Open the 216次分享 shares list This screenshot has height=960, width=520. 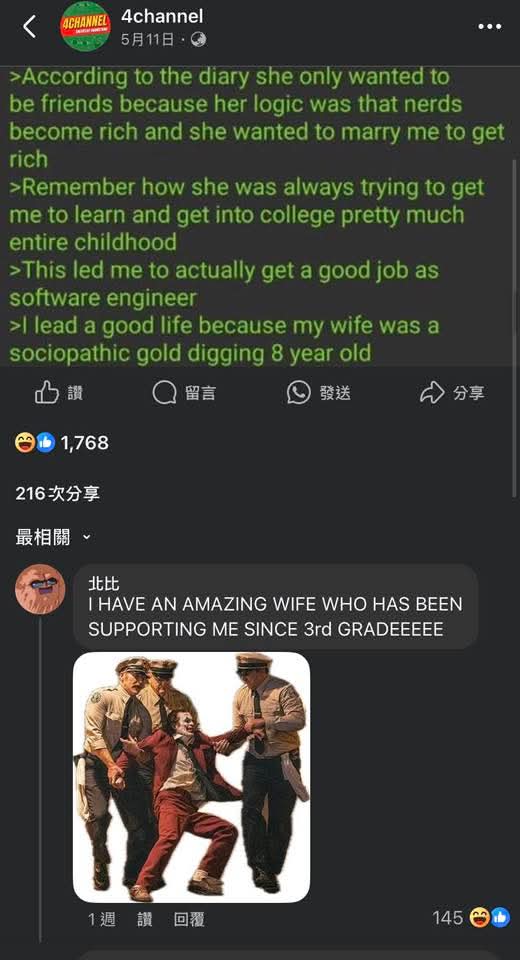pos(58,493)
